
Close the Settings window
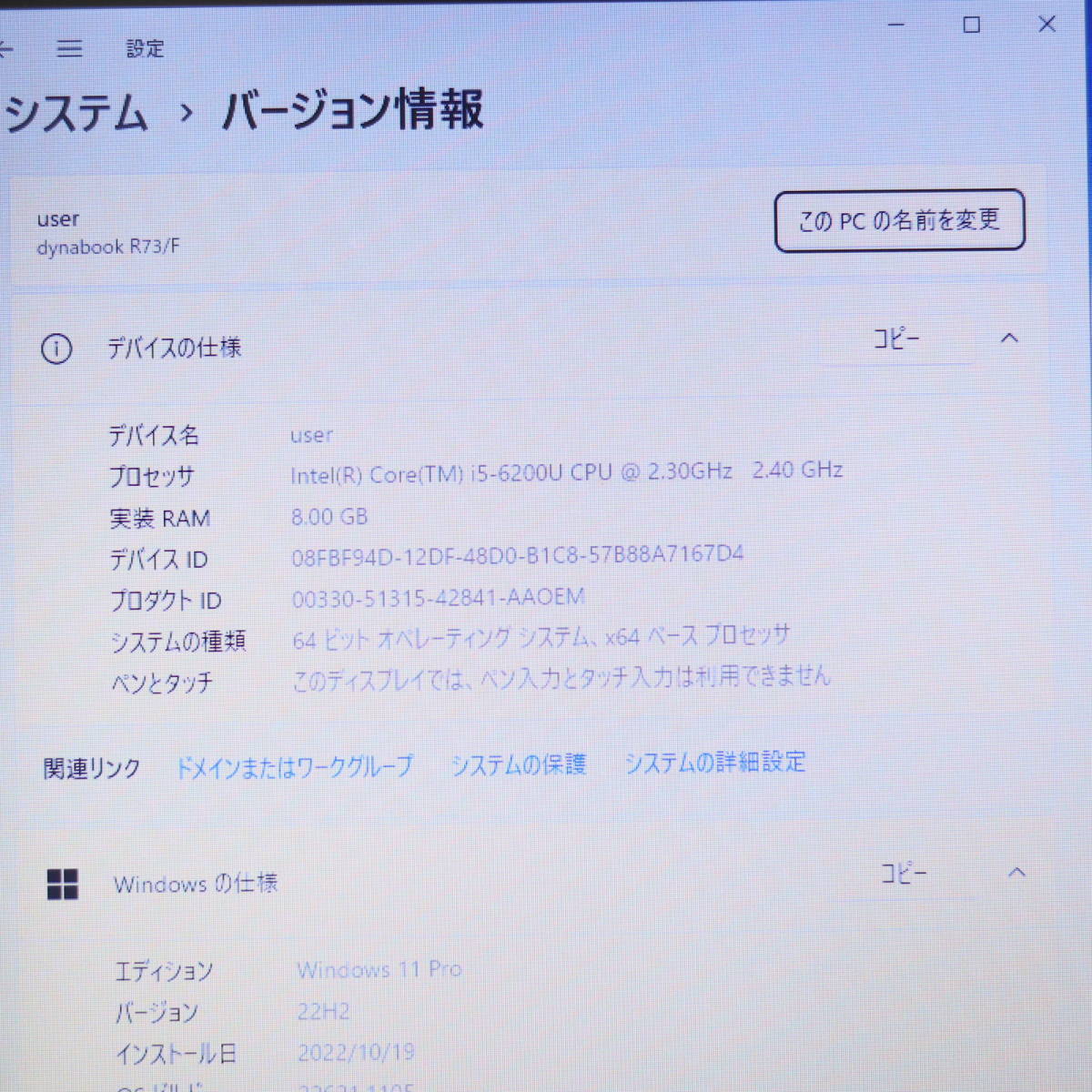(1047, 25)
